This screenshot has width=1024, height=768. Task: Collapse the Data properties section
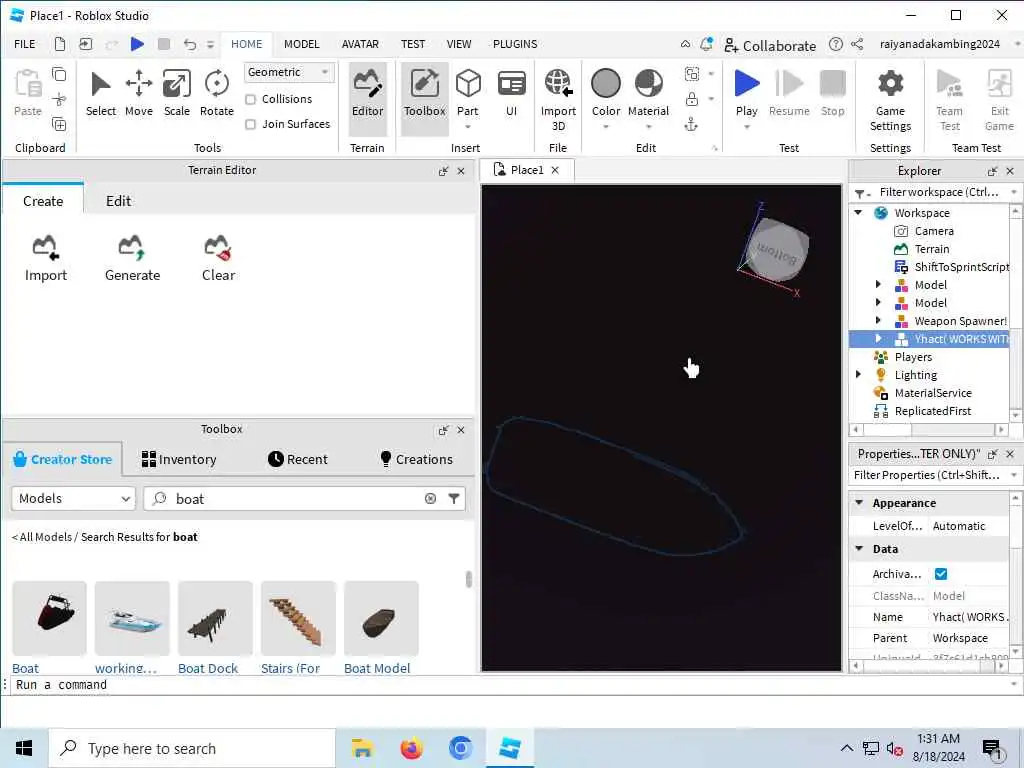pos(859,549)
